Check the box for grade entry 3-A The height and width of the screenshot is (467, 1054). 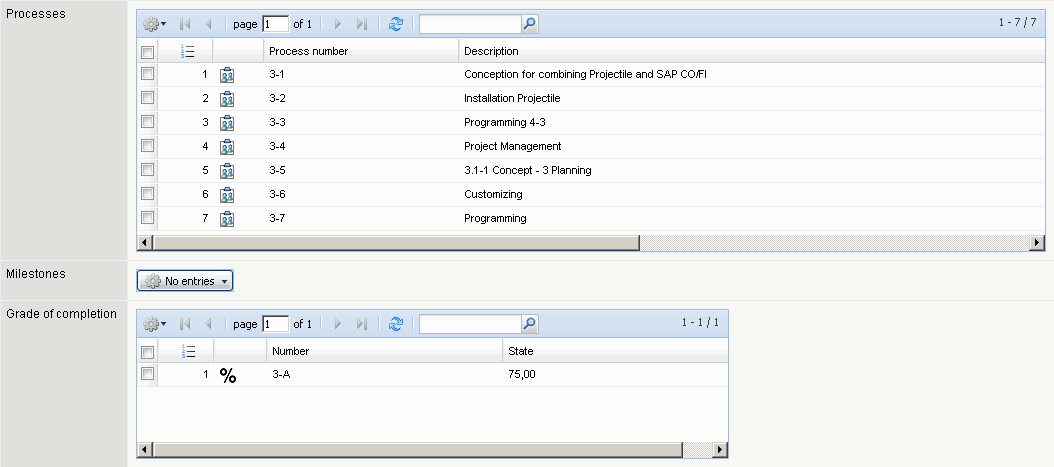(147, 374)
